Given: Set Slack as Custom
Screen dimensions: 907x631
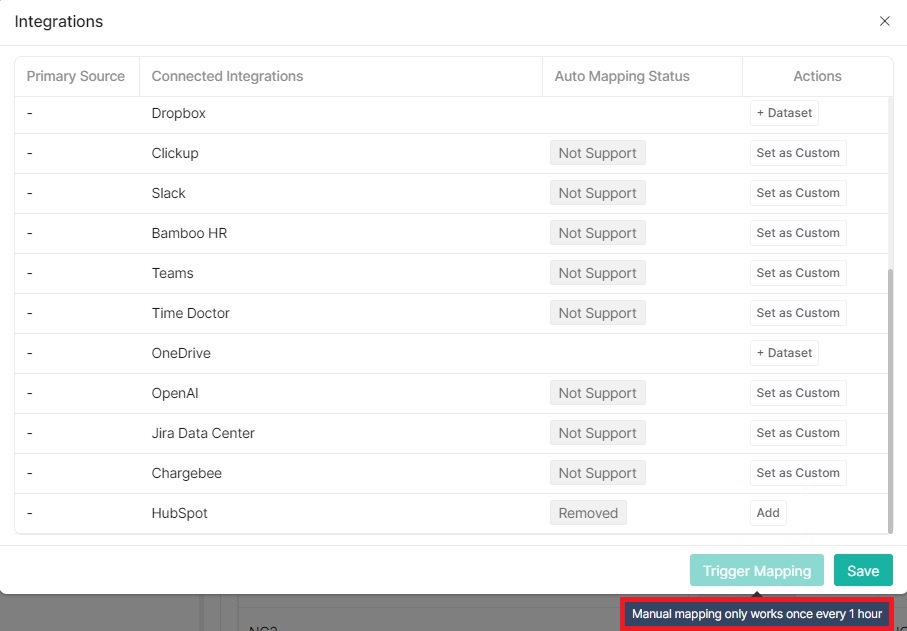Looking at the screenshot, I should click(x=797, y=193).
